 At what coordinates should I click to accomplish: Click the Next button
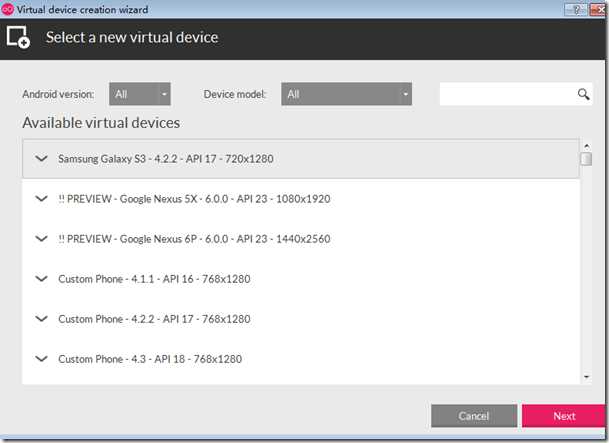point(564,416)
